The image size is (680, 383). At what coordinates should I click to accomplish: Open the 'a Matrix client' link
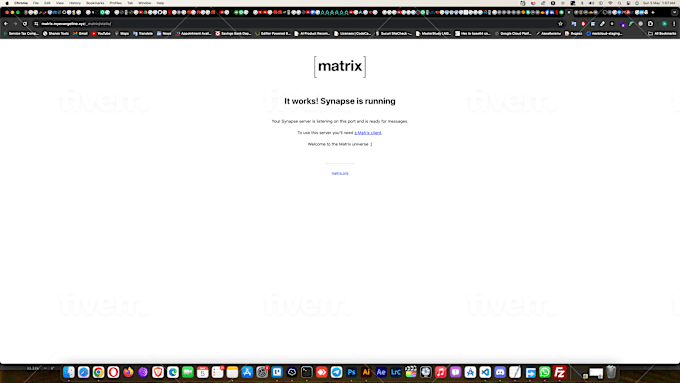point(368,133)
